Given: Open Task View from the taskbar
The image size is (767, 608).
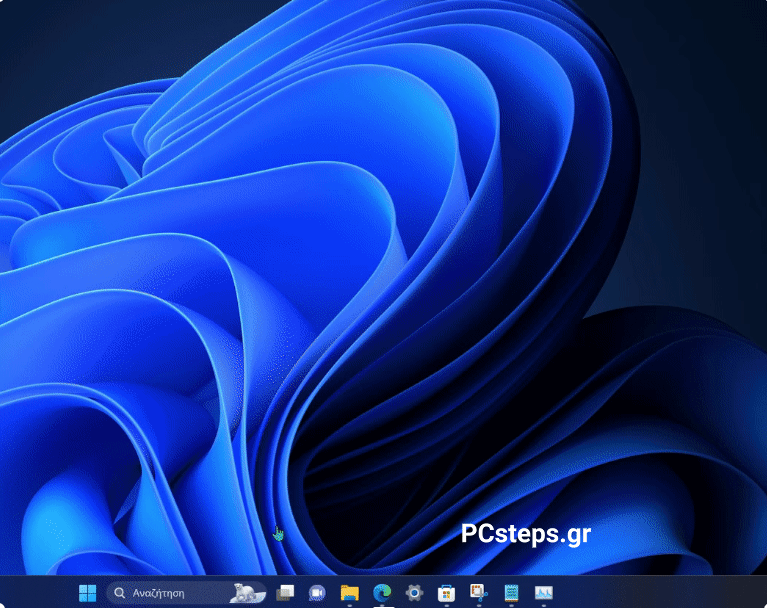Looking at the screenshot, I should click(285, 593).
